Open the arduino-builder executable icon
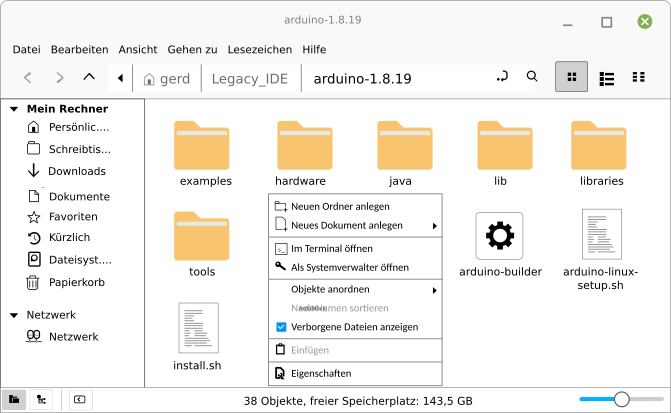Image resolution: width=671 pixels, height=413 pixels. (x=500, y=236)
